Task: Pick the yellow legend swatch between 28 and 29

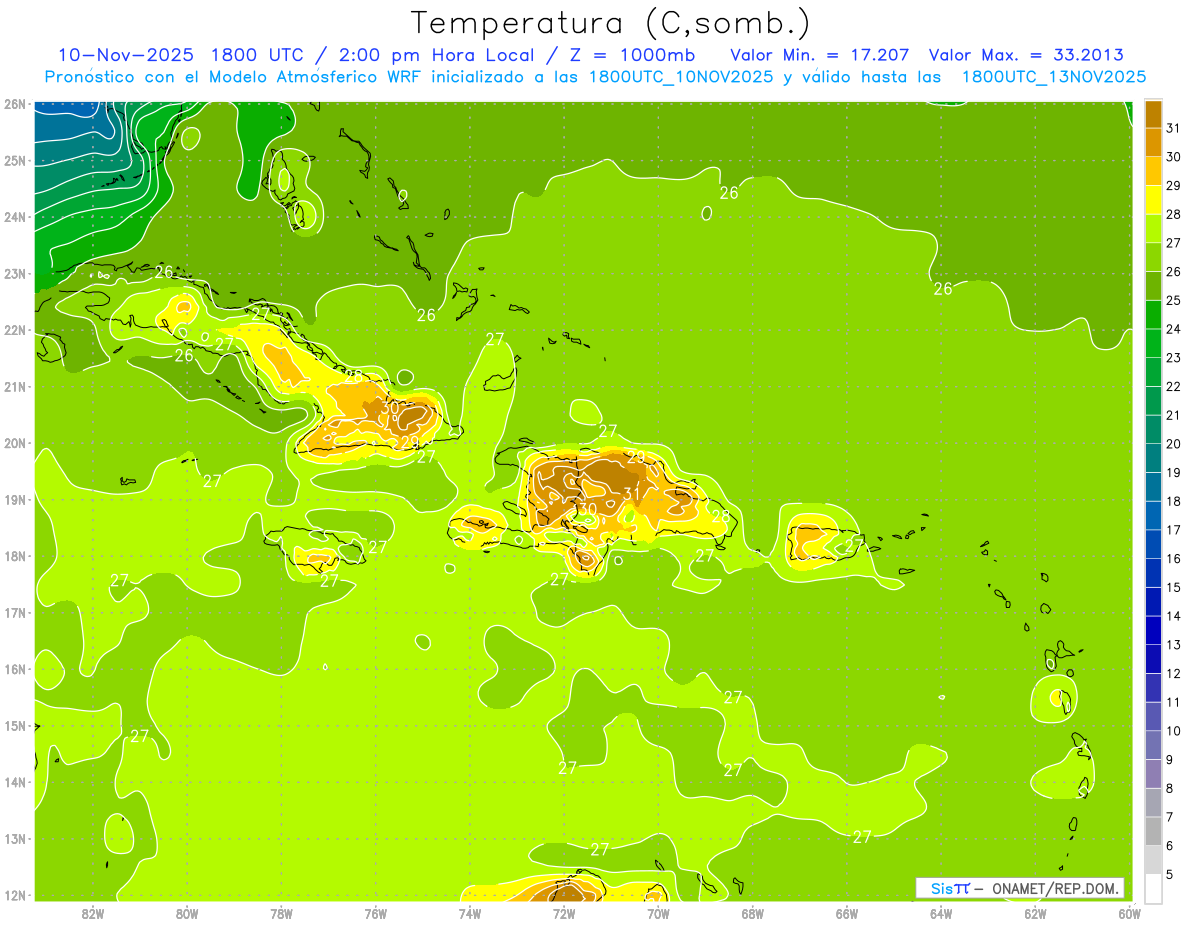Action: click(x=1153, y=200)
